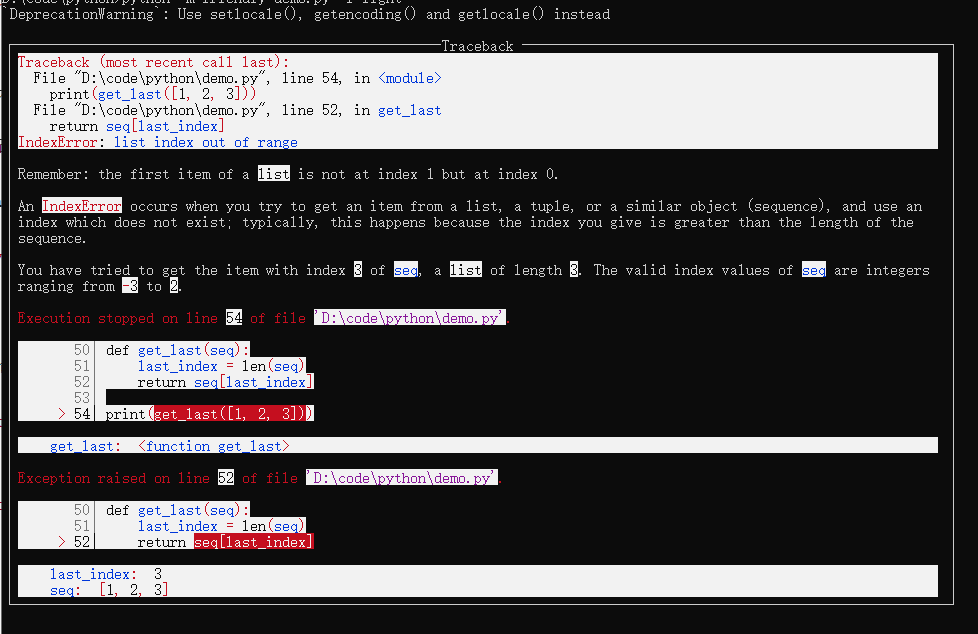The height and width of the screenshot is (634, 978).
Task: Click the highlighted index value 3
Action: (x=358, y=270)
